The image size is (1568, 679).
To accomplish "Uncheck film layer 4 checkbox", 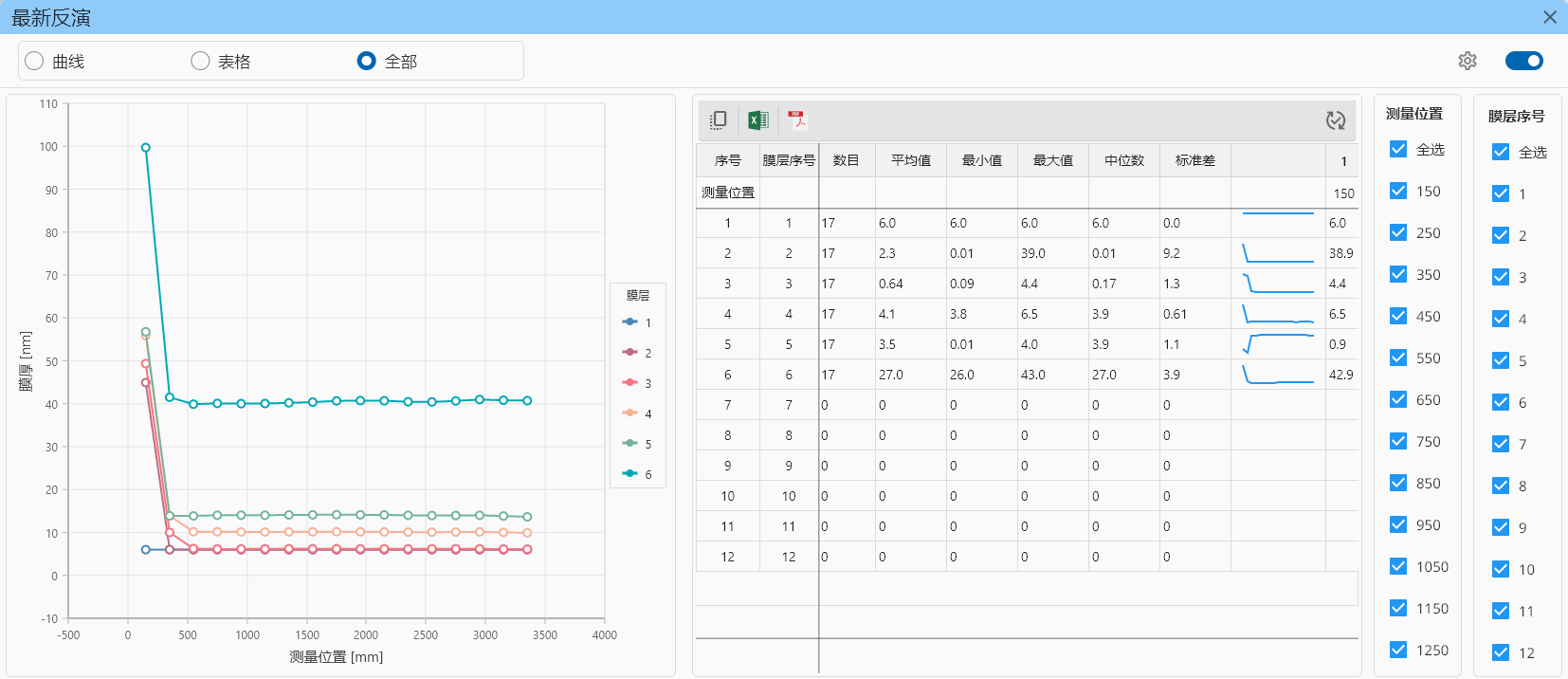I will click(1501, 319).
